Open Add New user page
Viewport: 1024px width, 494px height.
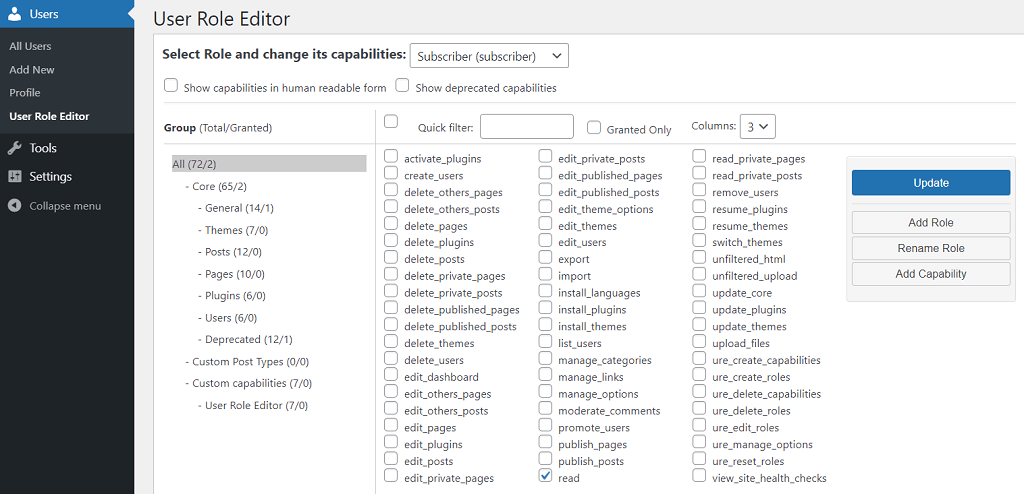[x=32, y=69]
